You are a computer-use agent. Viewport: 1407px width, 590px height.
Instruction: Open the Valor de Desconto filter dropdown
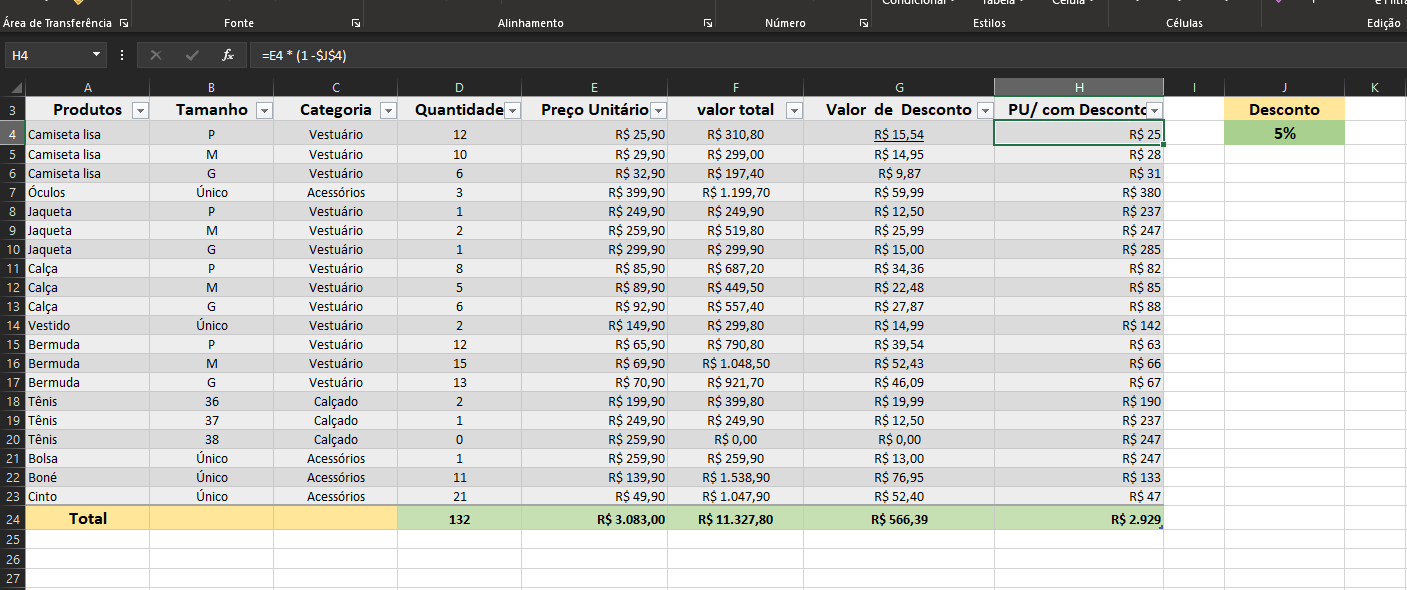click(985, 110)
